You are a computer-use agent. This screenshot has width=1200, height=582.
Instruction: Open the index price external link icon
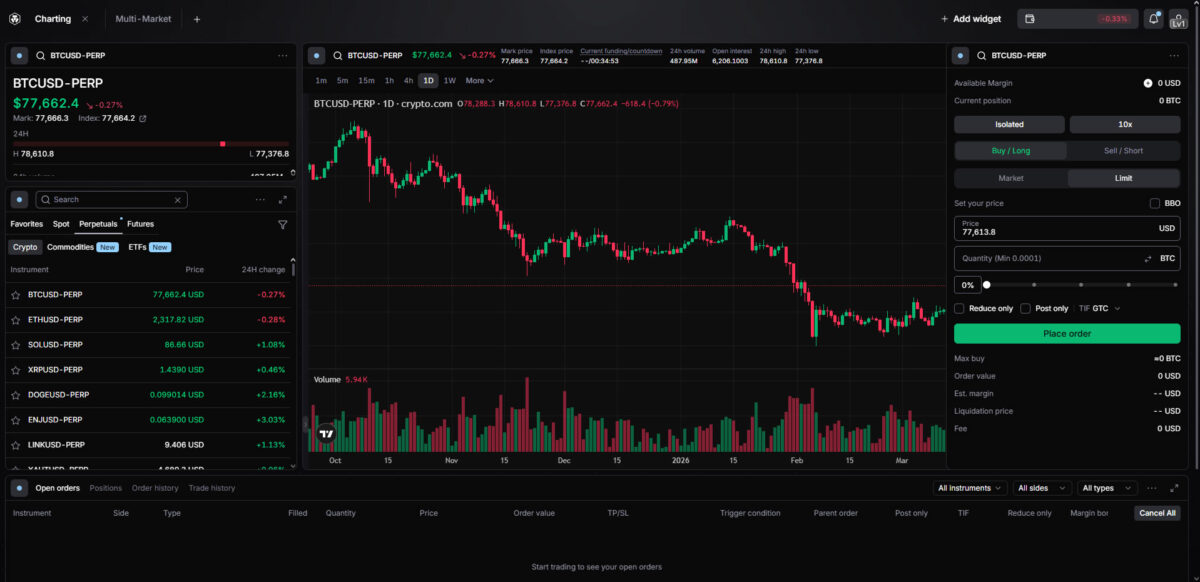tap(142, 118)
